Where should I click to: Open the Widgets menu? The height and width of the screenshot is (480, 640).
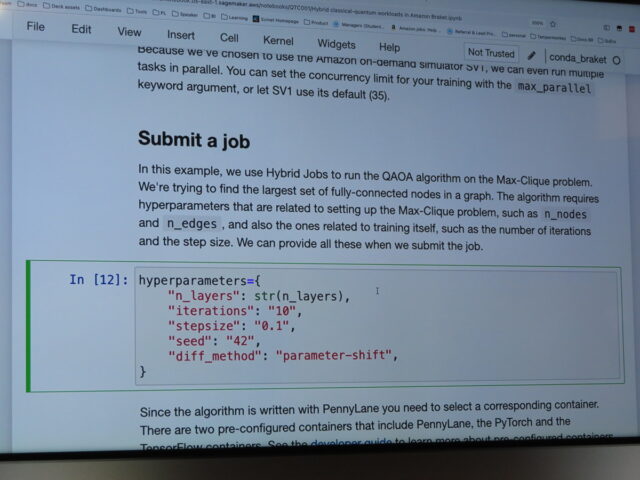[x=336, y=44]
